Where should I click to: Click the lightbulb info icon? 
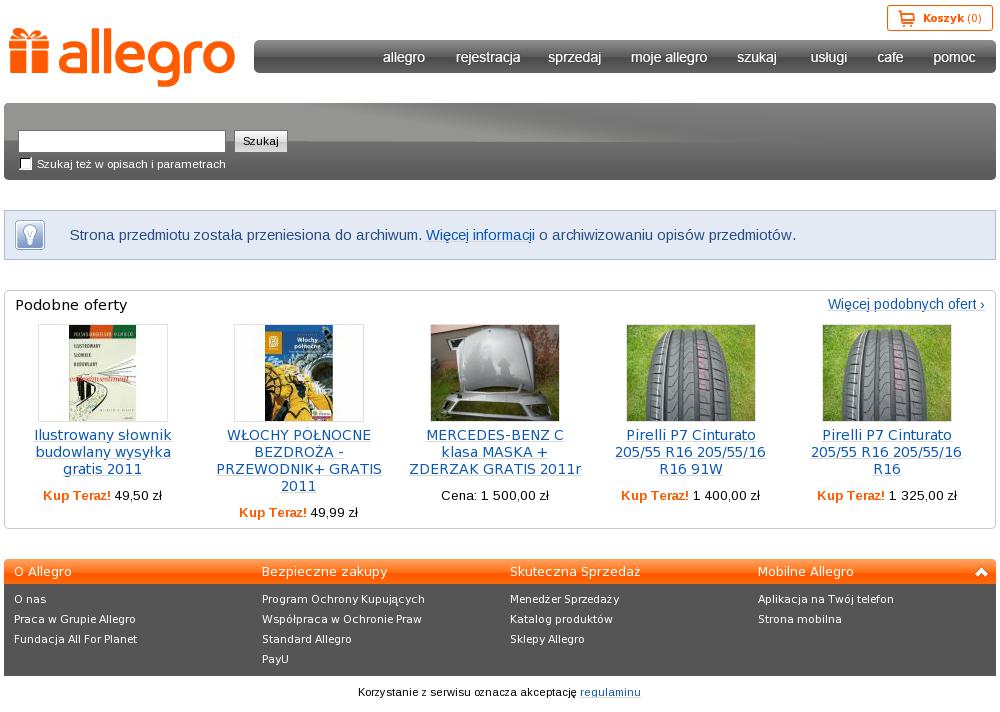[30, 235]
